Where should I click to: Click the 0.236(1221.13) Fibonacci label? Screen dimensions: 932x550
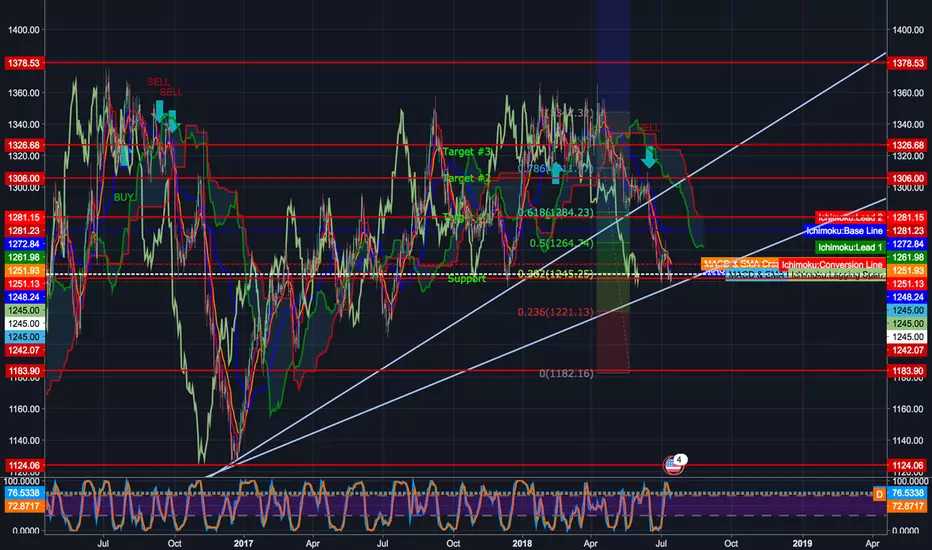click(555, 312)
